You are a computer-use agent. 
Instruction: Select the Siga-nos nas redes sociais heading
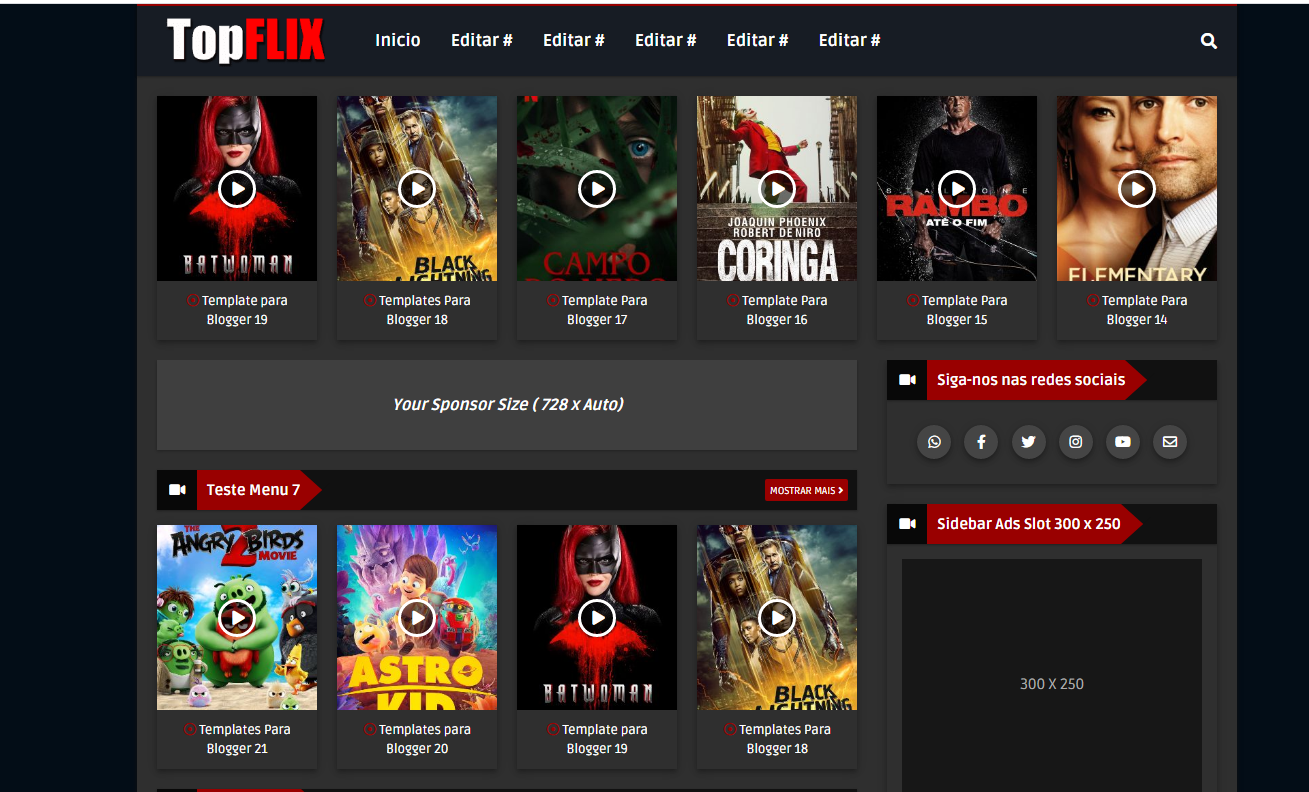click(x=1031, y=380)
